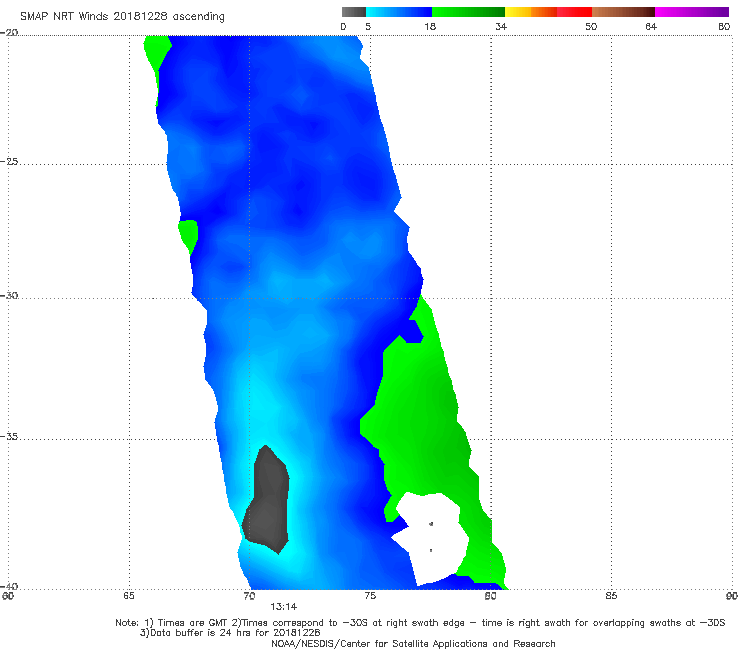Select the brown 50–64 colorbar segment
The image size is (740, 650).
pos(623,12)
